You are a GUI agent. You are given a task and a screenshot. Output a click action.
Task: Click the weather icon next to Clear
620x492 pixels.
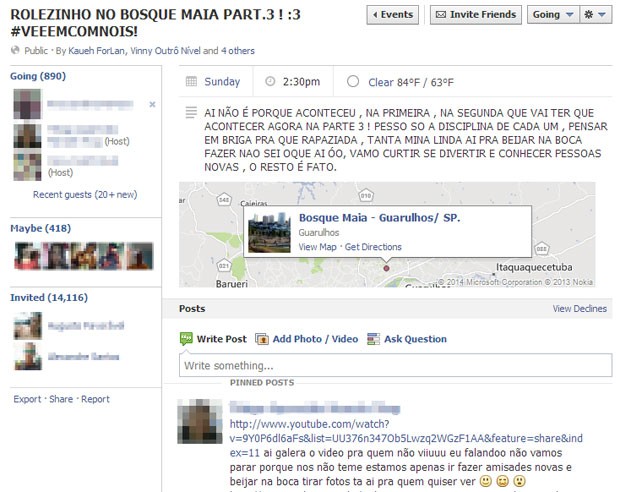352,82
